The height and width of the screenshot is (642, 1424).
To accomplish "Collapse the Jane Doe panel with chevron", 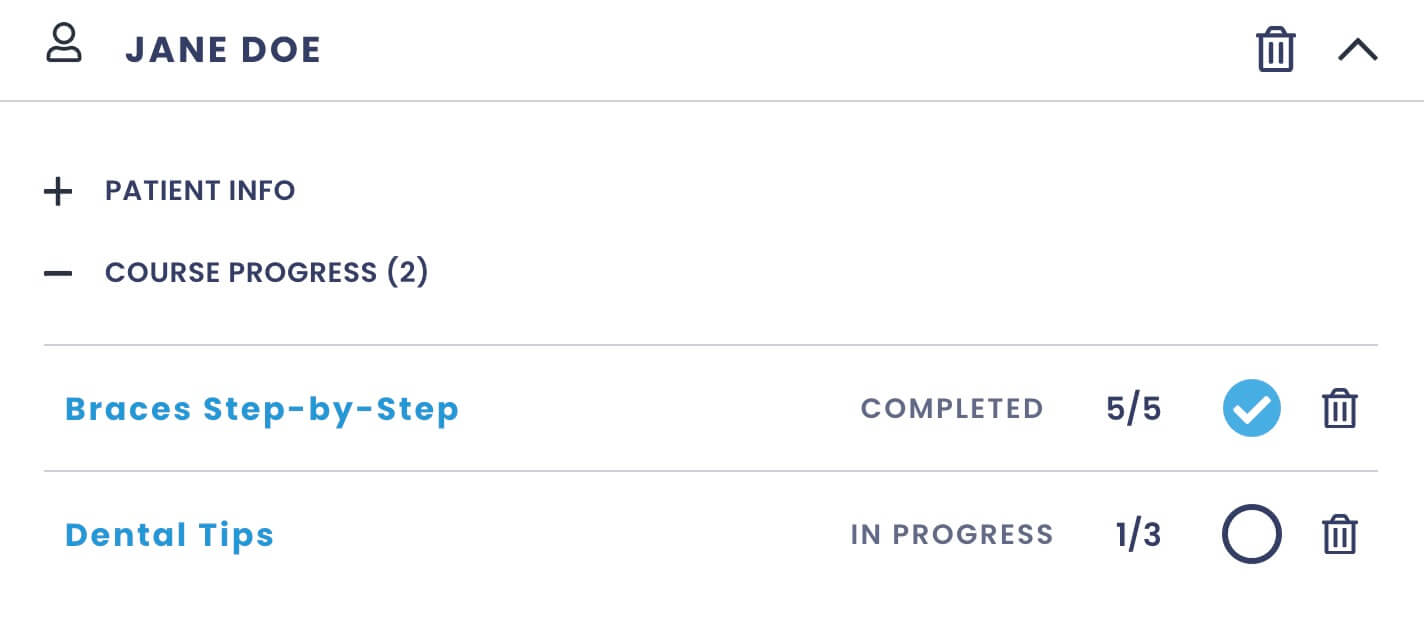I will (x=1357, y=50).
